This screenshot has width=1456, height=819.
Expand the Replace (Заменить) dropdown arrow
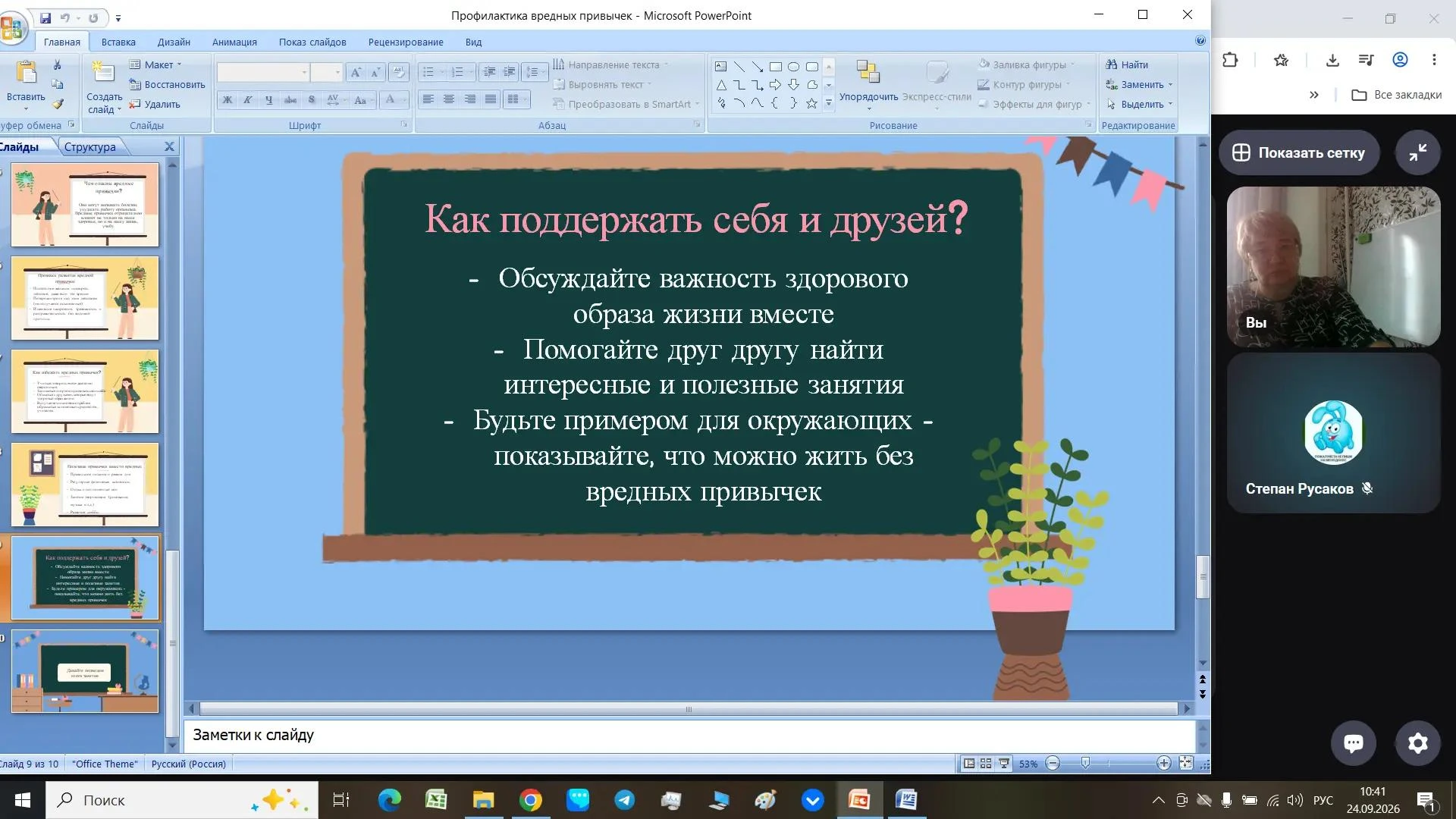pyautogui.click(x=1170, y=85)
